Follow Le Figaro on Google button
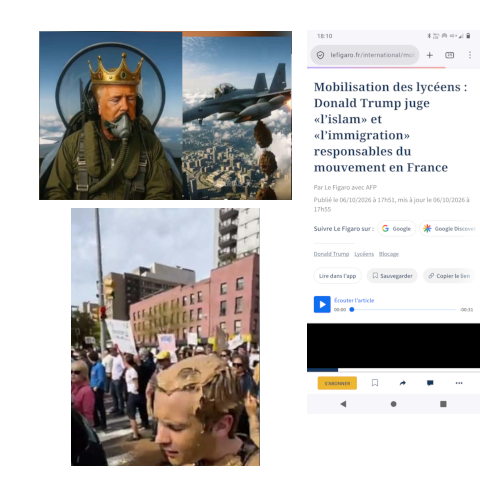The width and height of the screenshot is (480, 480). point(397,229)
